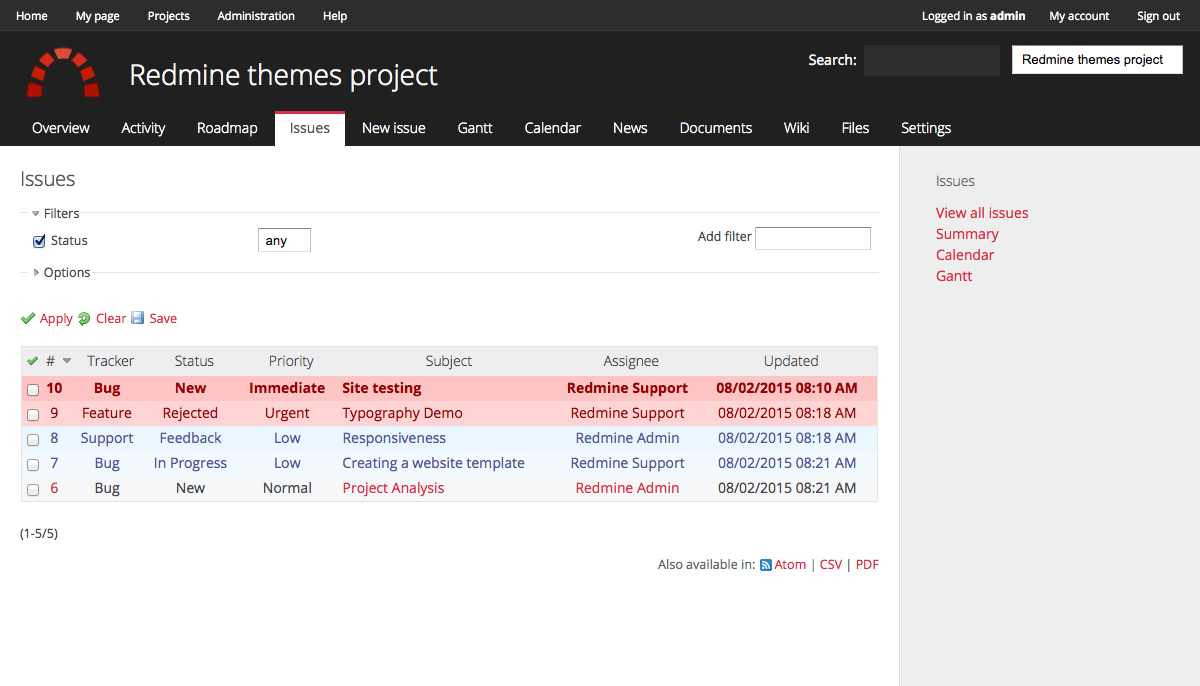Viewport: 1200px width, 686px height.
Task: Export issues as PDF
Action: tap(867, 565)
